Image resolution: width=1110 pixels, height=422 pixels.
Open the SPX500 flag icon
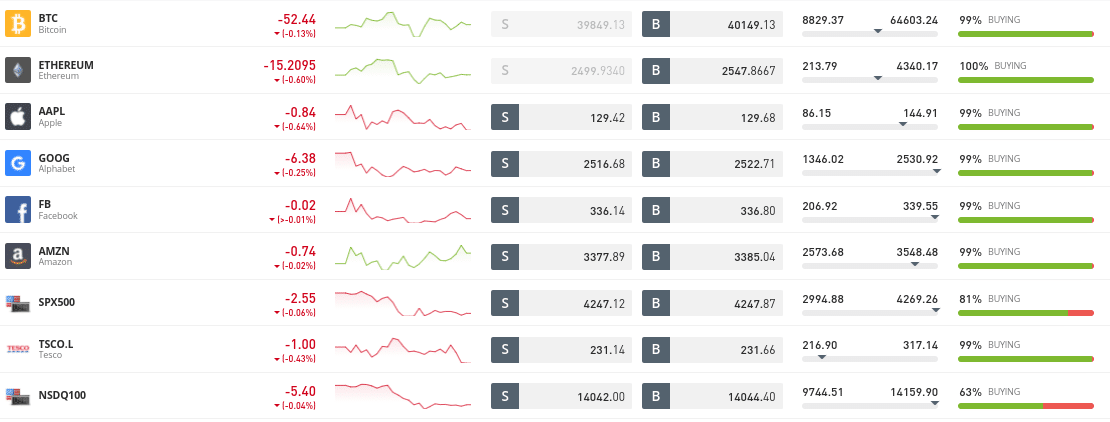pos(18,302)
